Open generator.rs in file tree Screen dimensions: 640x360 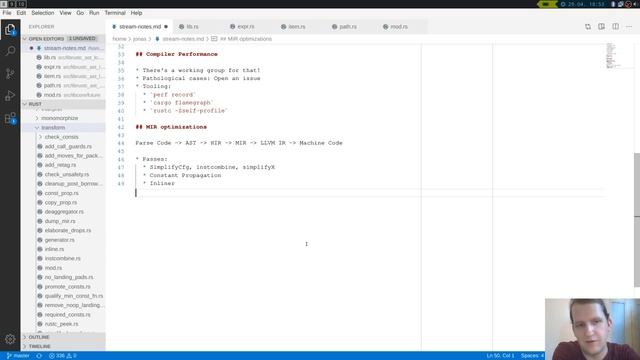coord(60,240)
